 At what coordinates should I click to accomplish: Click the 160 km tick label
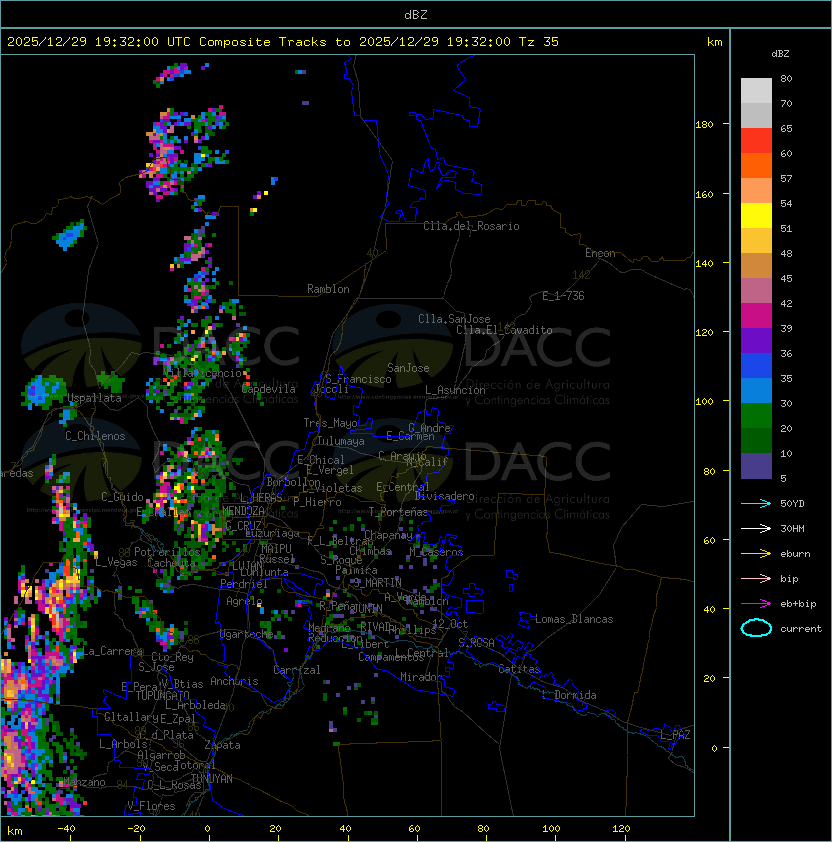click(x=704, y=194)
